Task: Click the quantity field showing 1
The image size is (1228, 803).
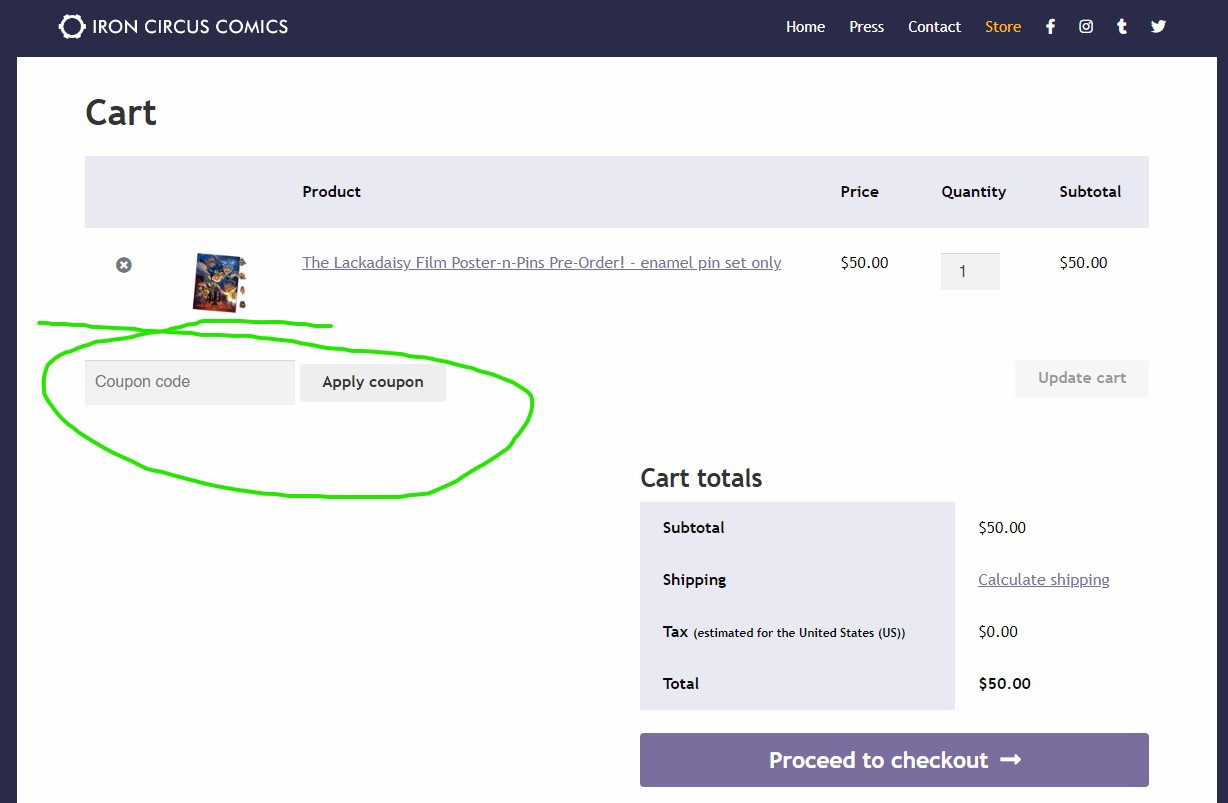Action: (970, 271)
